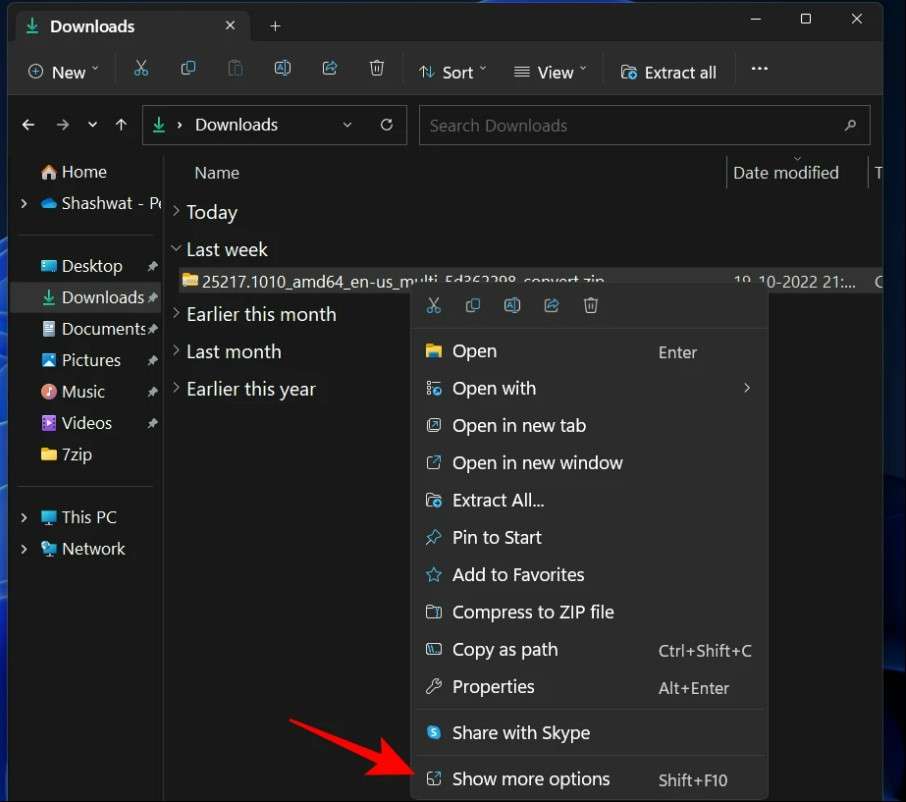This screenshot has width=906, height=802.
Task: Select Copy as path
Action: click(x=589, y=649)
